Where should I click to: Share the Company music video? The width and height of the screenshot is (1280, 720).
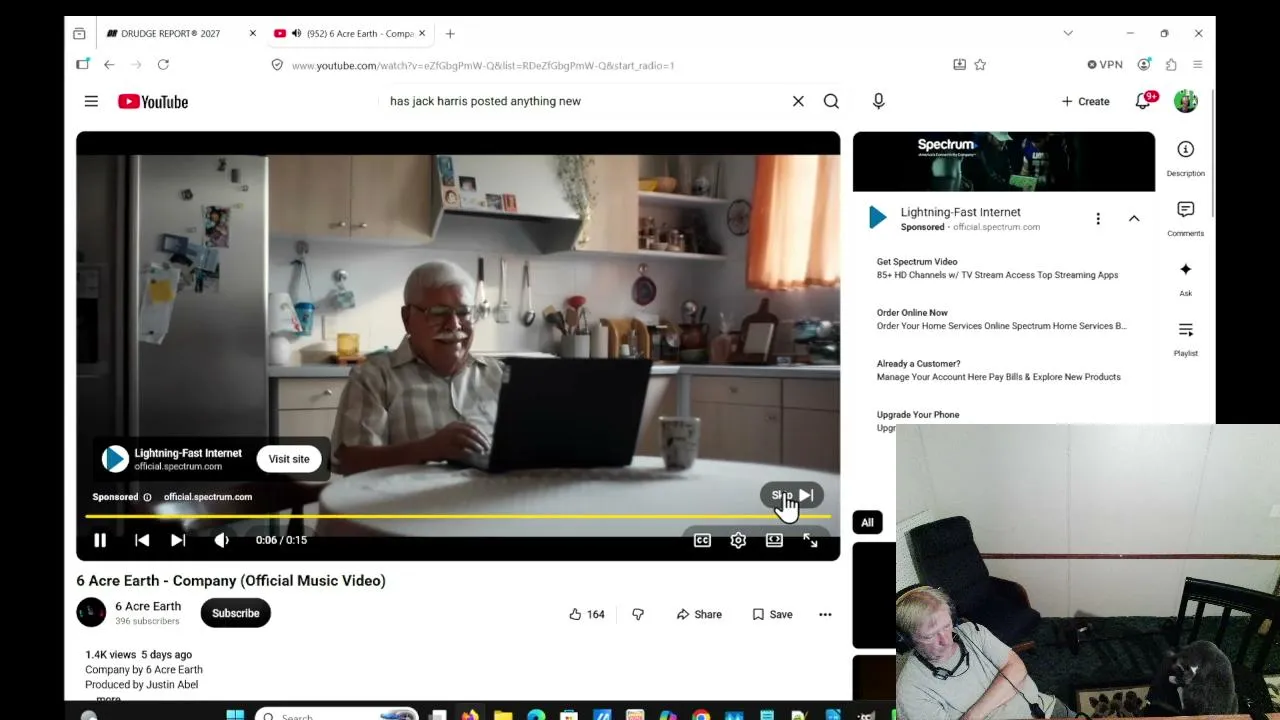699,614
